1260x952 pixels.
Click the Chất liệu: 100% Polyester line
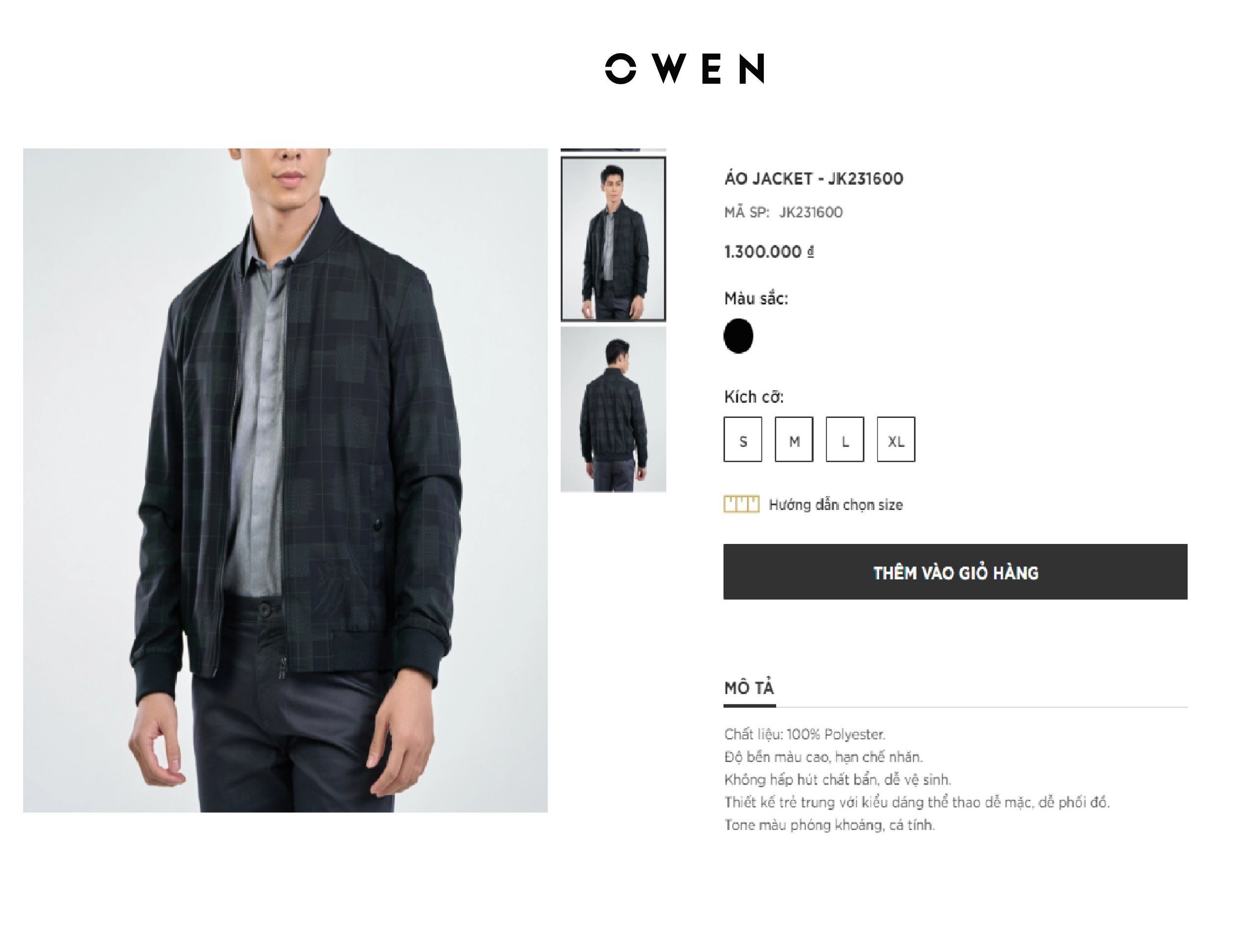coord(804,734)
